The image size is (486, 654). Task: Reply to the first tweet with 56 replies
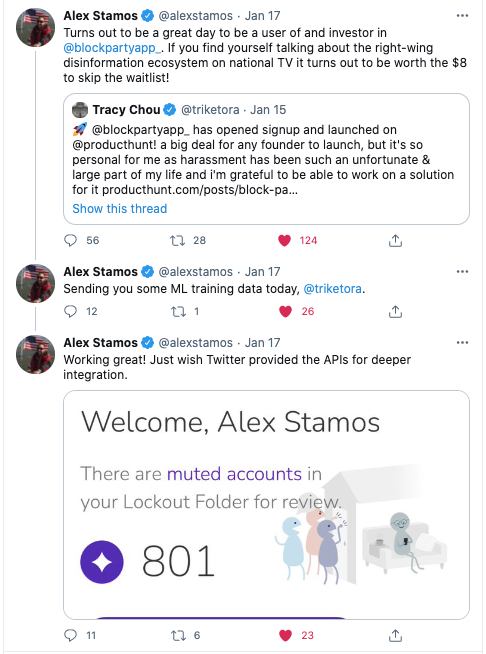(x=71, y=240)
